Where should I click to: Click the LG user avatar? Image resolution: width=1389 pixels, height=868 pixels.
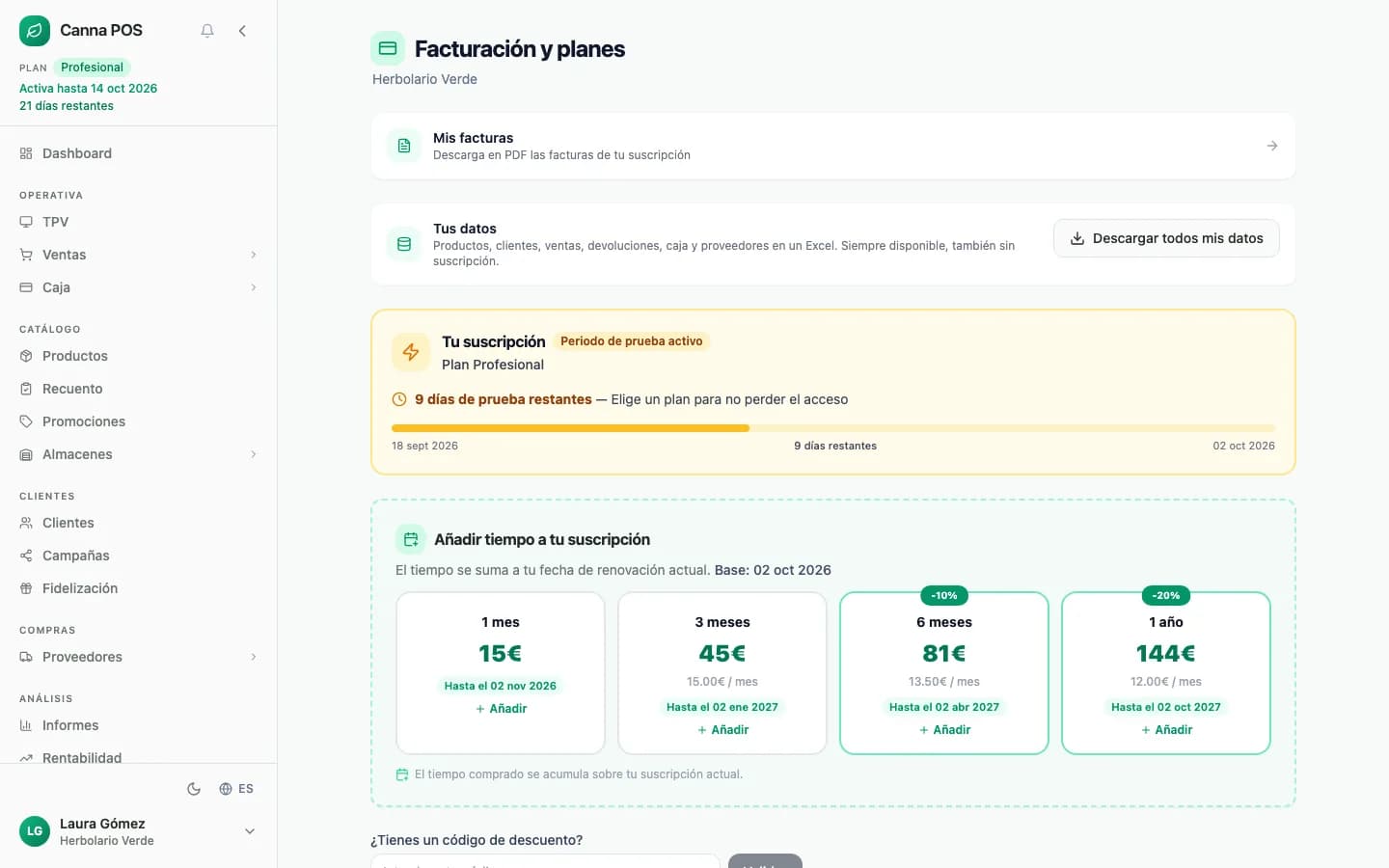(35, 831)
